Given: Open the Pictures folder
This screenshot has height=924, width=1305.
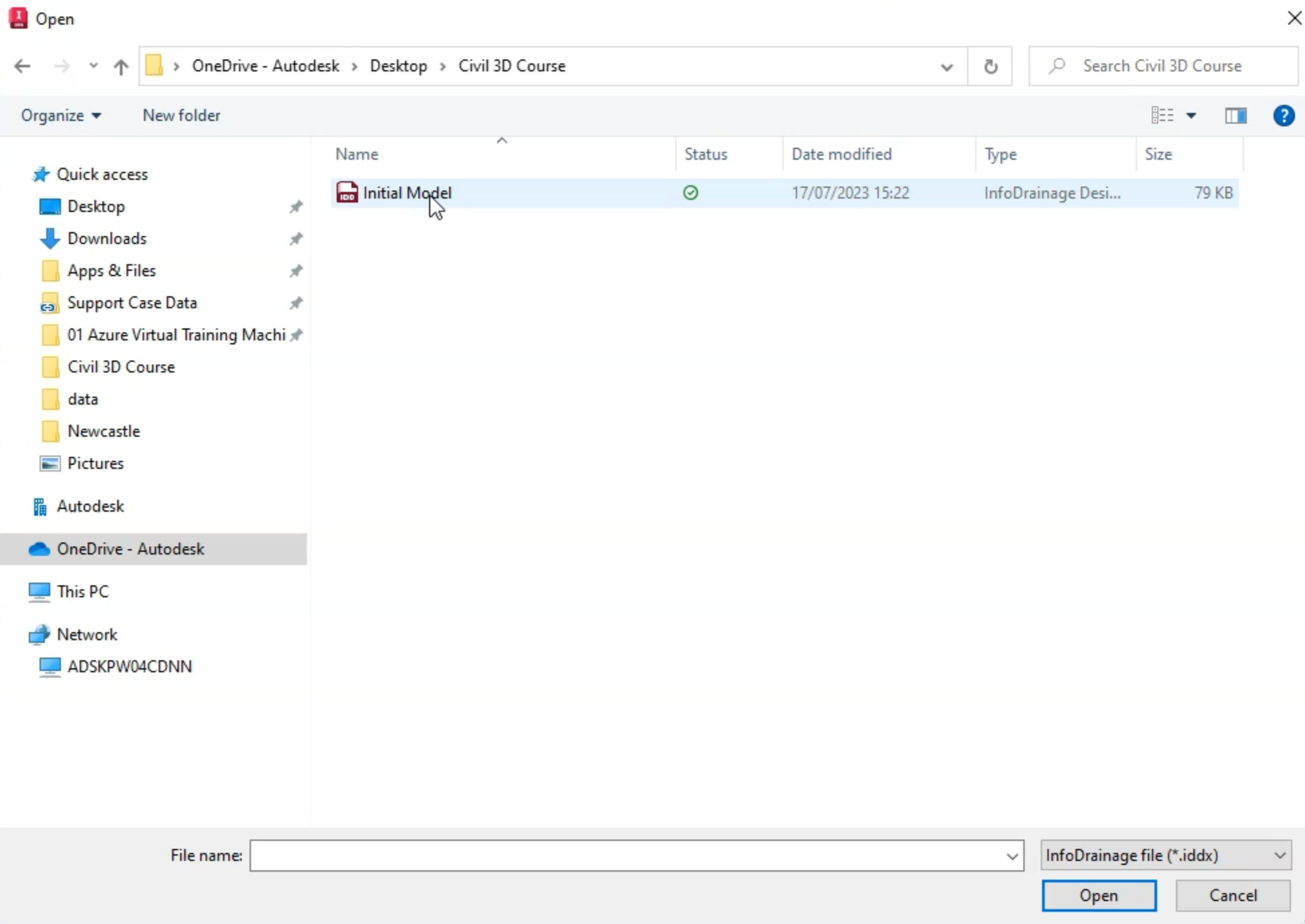Looking at the screenshot, I should (x=95, y=463).
